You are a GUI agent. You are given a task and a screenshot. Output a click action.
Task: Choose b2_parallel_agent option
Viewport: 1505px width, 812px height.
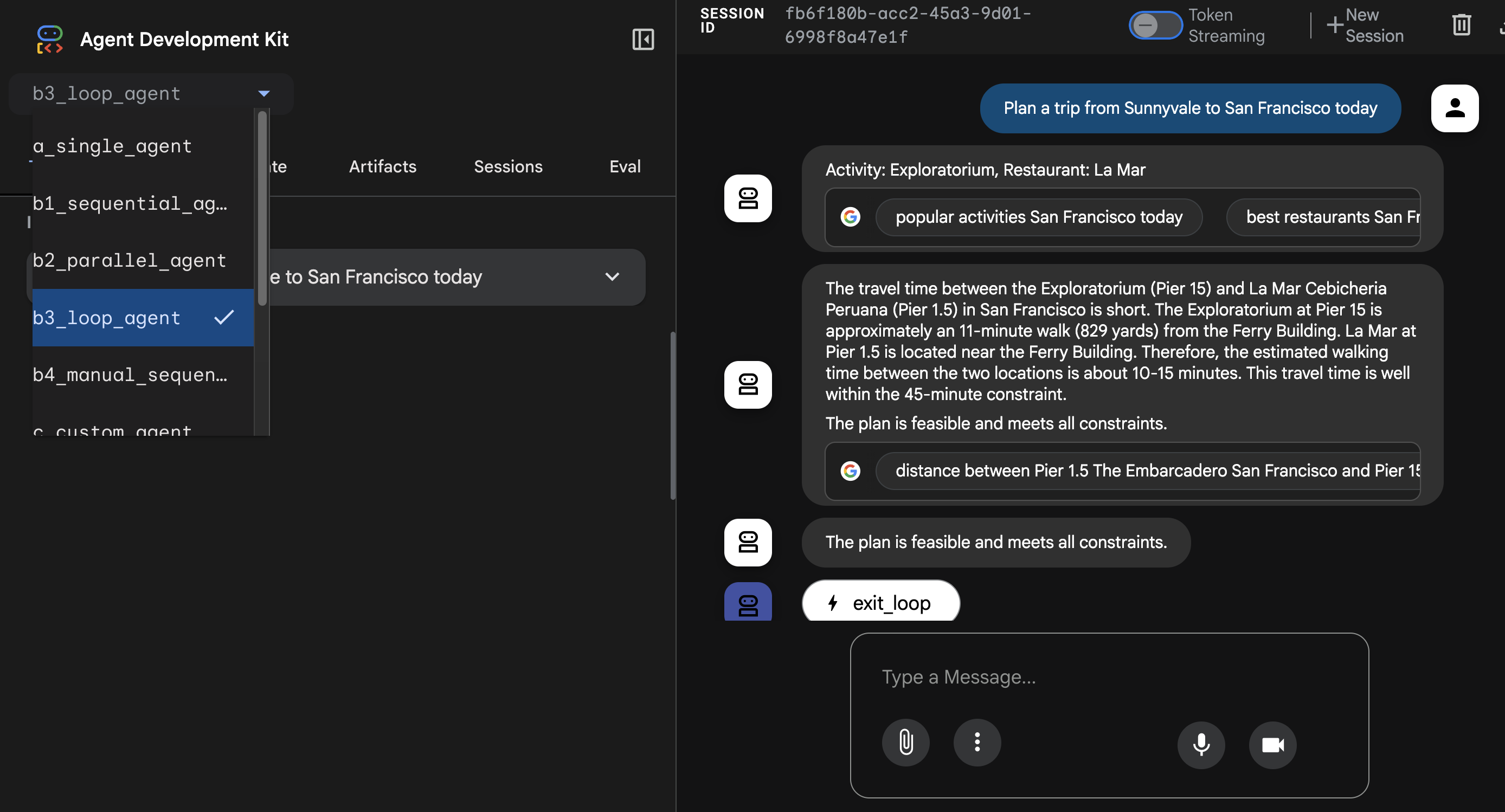(x=129, y=261)
